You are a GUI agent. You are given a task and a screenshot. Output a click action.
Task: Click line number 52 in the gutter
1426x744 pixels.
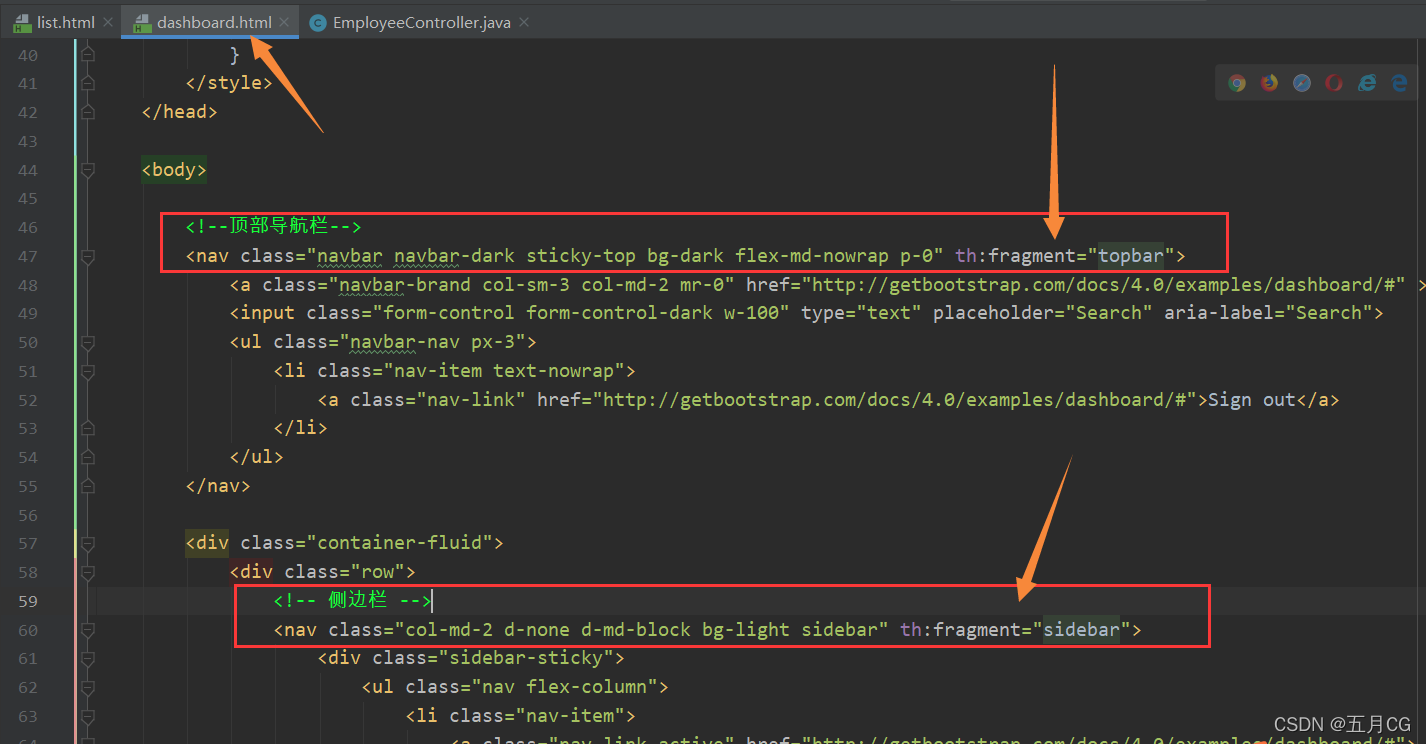tap(27, 399)
